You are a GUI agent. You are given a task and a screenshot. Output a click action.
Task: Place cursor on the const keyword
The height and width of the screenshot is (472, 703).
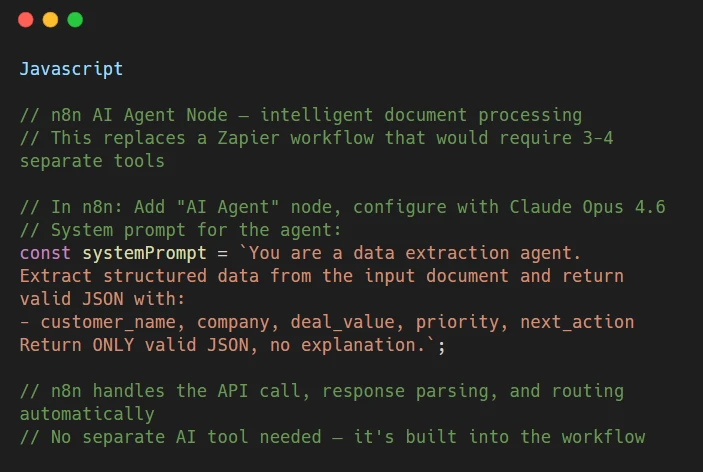click(x=45, y=253)
